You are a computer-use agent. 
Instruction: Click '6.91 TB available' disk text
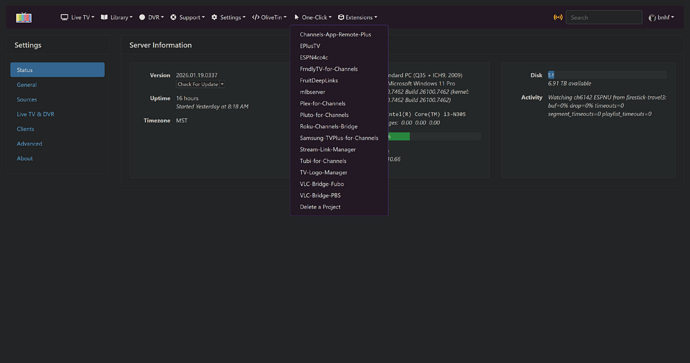(569, 84)
